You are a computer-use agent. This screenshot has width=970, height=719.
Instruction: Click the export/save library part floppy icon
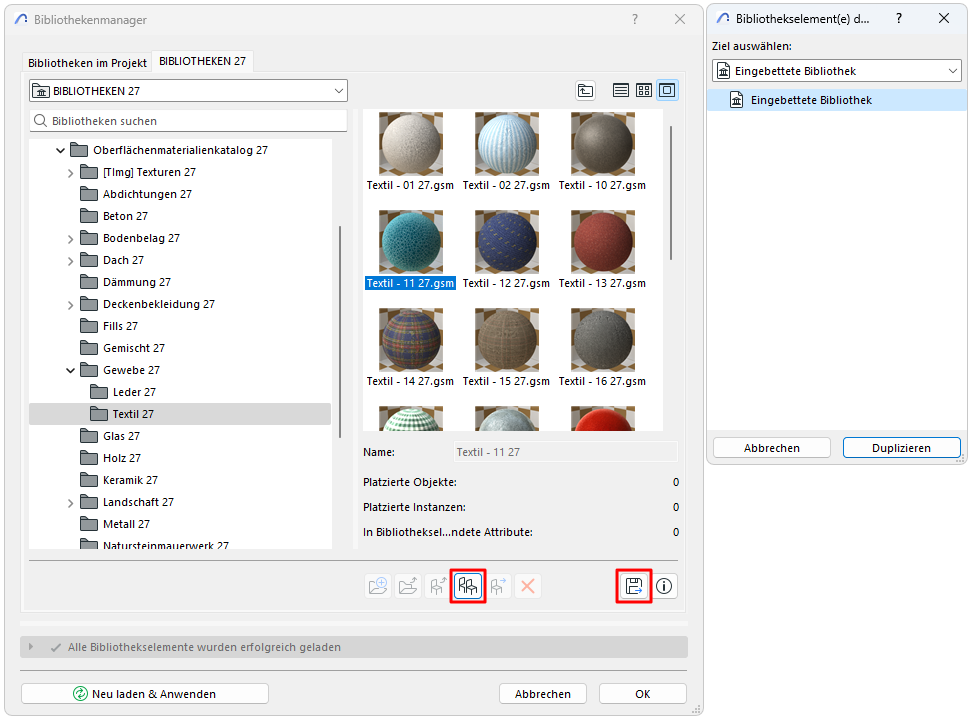[633, 585]
